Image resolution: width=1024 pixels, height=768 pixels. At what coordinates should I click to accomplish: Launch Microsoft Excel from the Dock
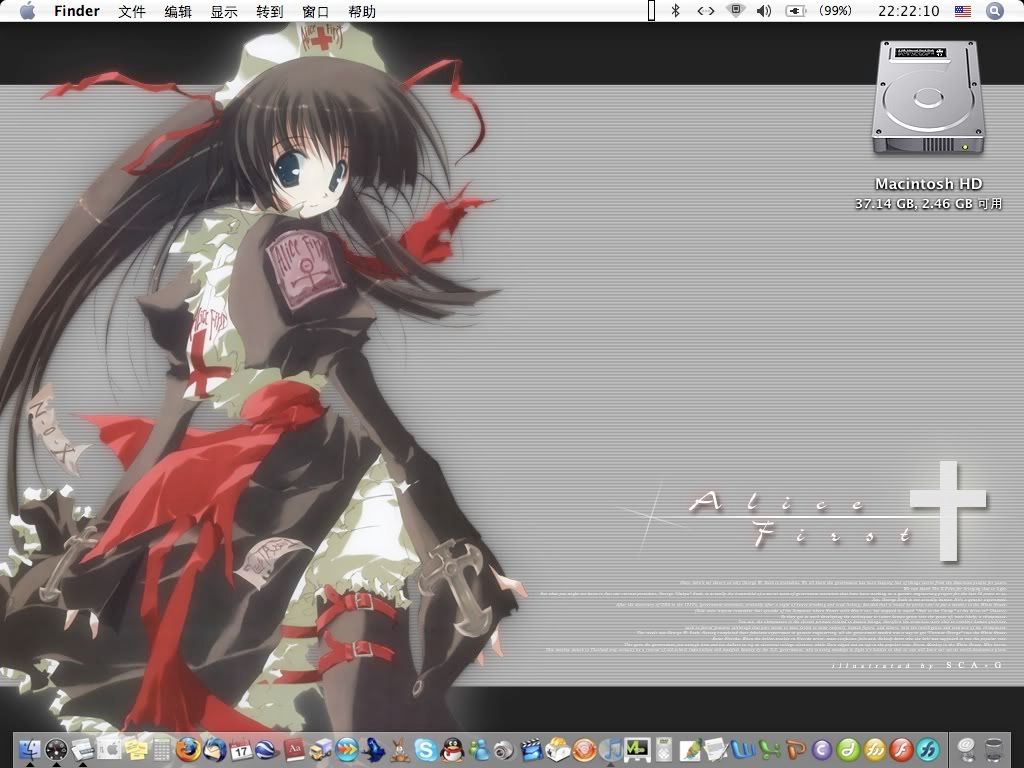pos(769,749)
